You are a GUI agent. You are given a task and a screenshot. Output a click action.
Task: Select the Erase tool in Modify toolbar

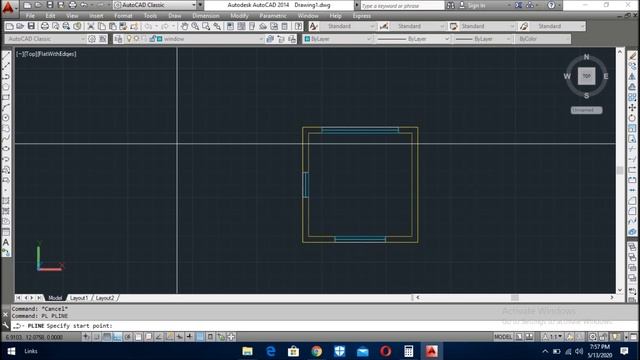[632, 56]
